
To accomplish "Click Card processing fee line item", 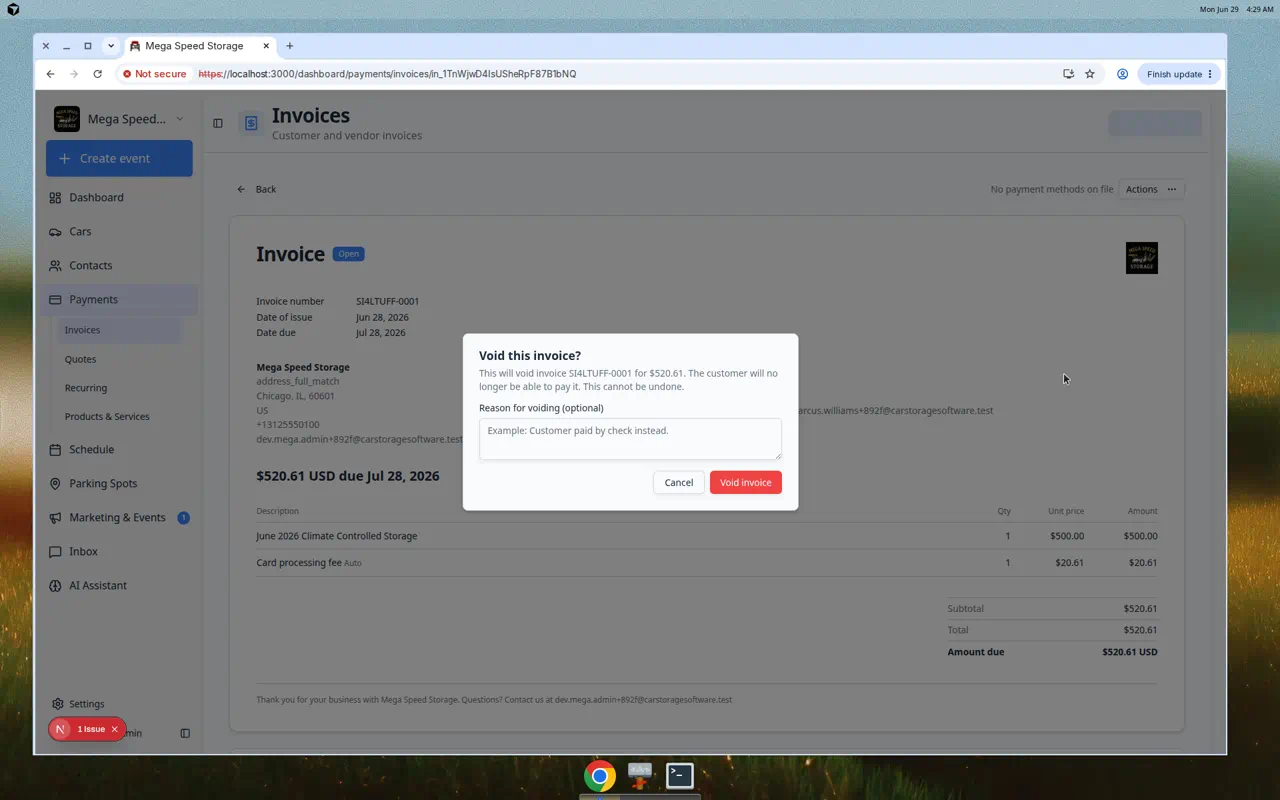I will coord(706,563).
